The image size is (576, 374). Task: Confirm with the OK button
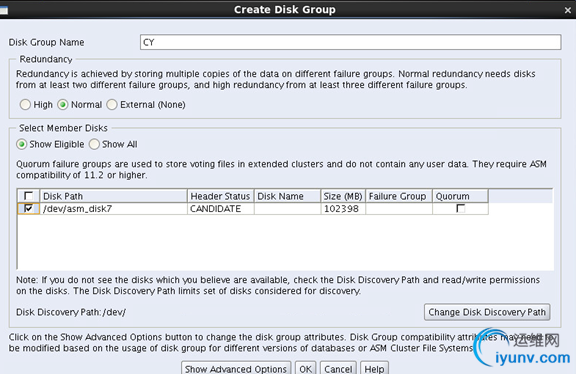(305, 368)
